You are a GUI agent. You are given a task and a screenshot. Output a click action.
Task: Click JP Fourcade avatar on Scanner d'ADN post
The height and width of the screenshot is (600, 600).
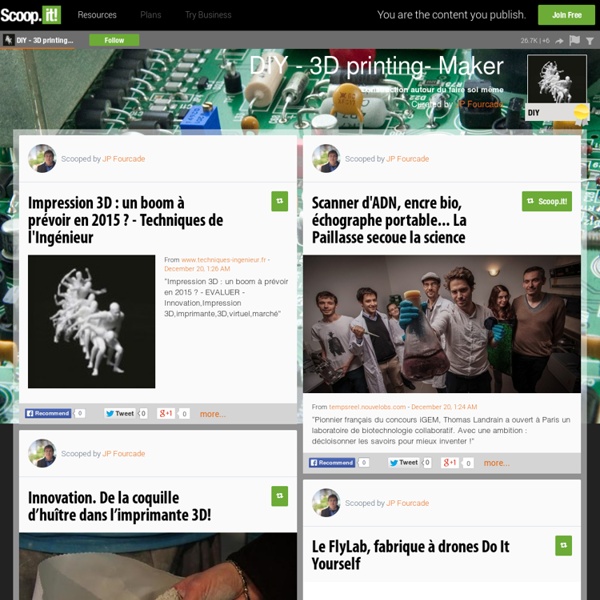tap(326, 158)
